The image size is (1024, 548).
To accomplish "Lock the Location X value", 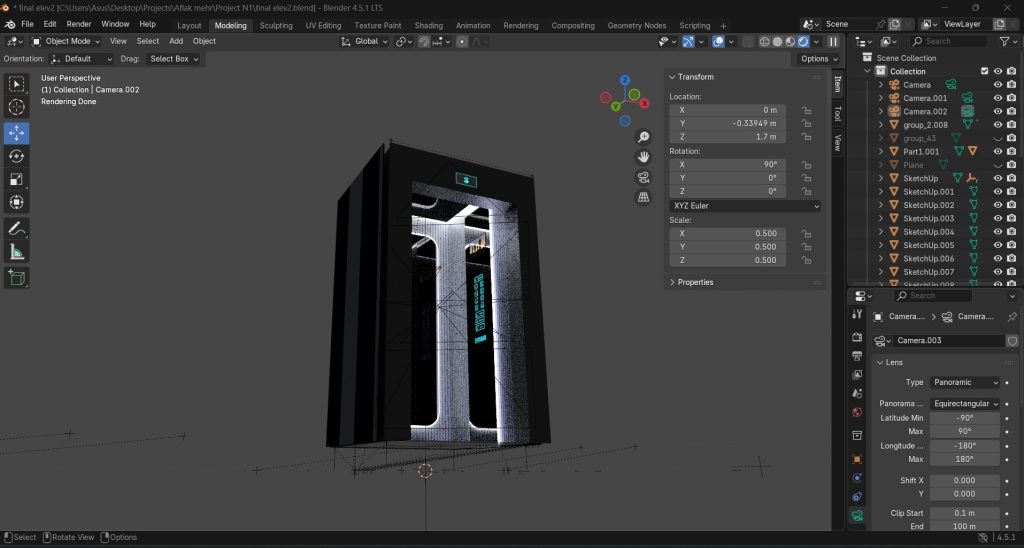I will (807, 110).
